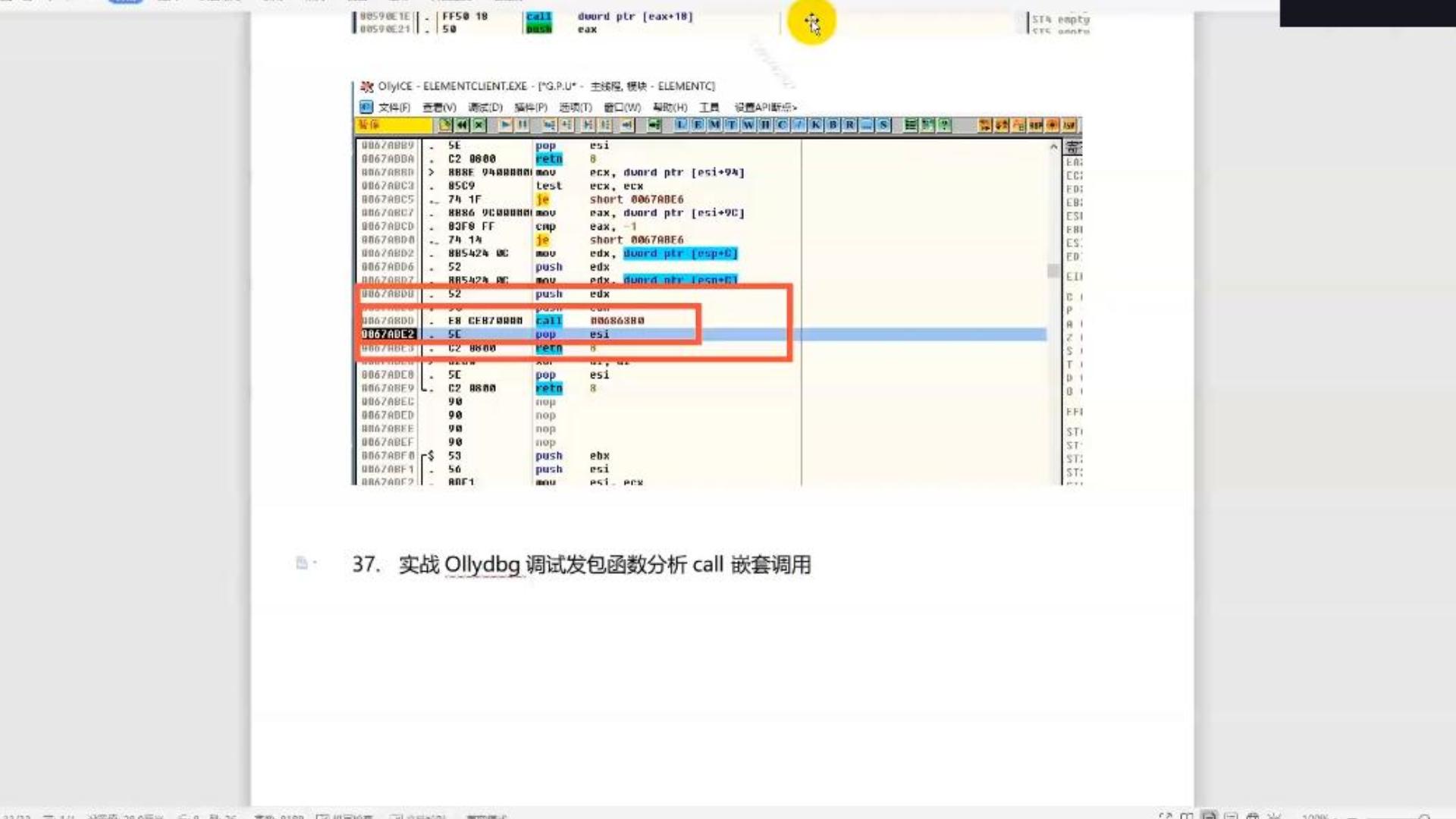Open the 调试(D) menu
1456x819 pixels.
tap(485, 107)
